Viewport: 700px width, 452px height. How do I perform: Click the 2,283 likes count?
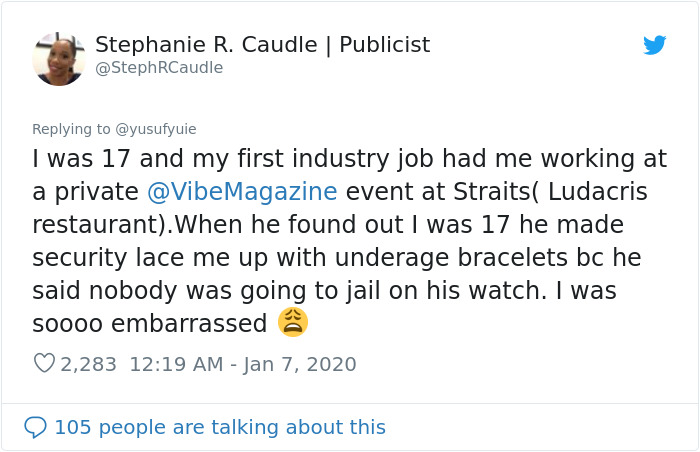point(89,364)
